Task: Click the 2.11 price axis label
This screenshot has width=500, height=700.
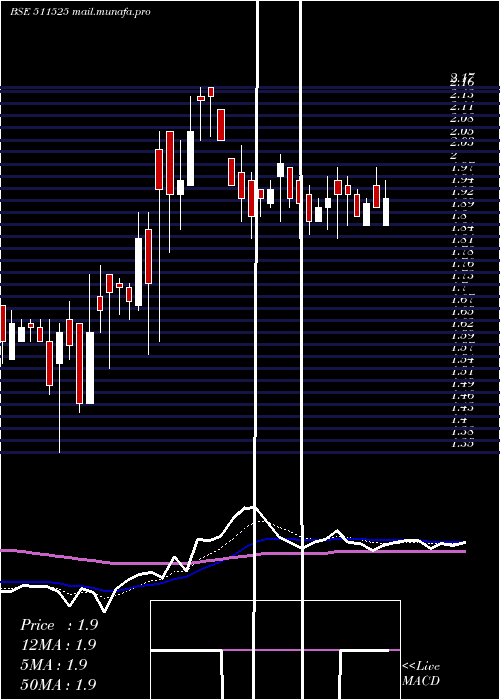Action: point(462,107)
